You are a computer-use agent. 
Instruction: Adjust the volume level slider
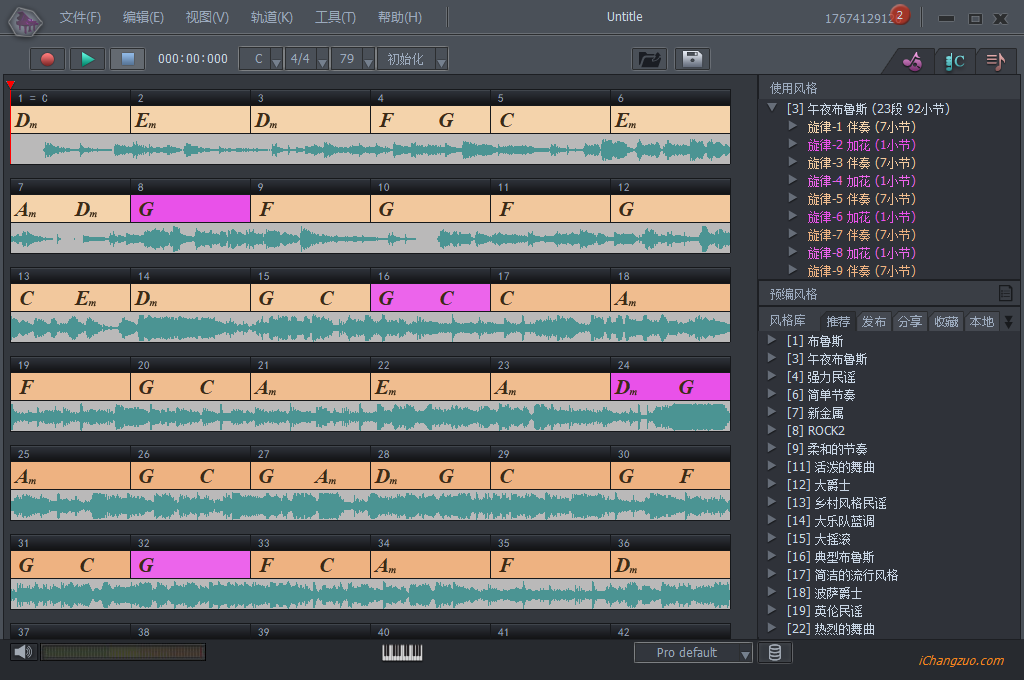pos(123,652)
